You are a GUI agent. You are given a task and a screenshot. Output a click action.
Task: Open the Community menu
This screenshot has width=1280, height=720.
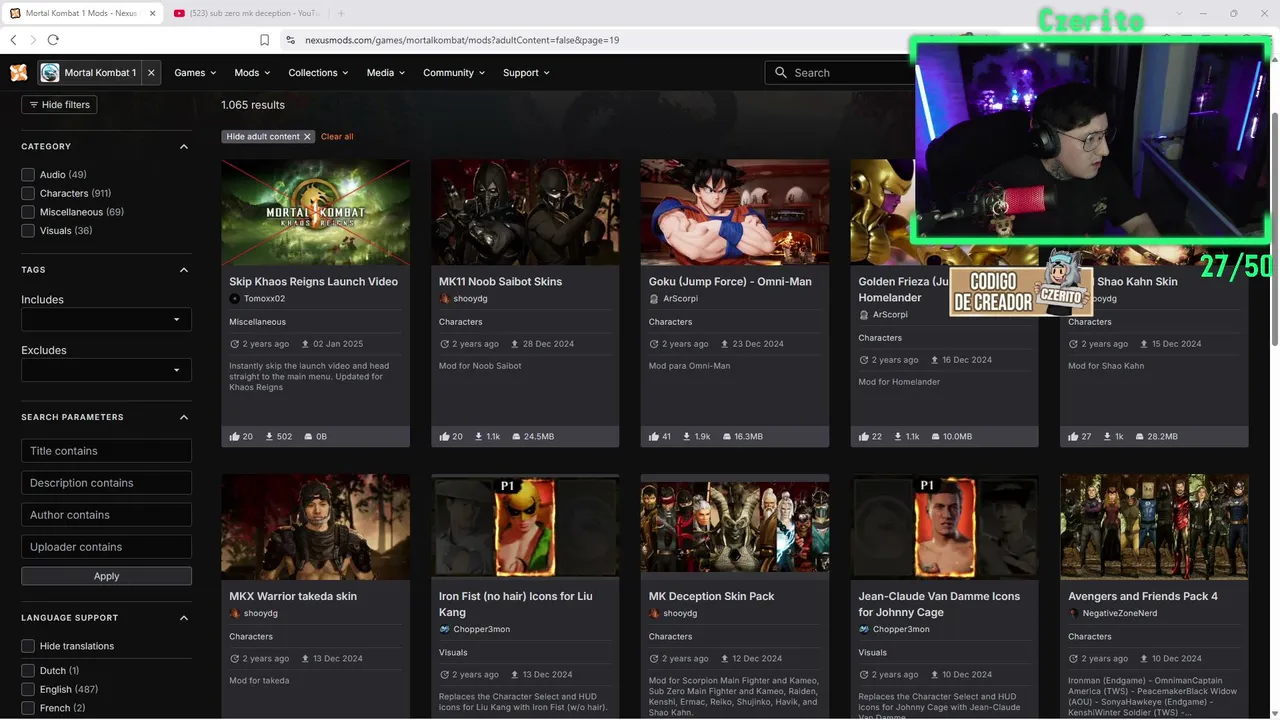[x=454, y=73]
